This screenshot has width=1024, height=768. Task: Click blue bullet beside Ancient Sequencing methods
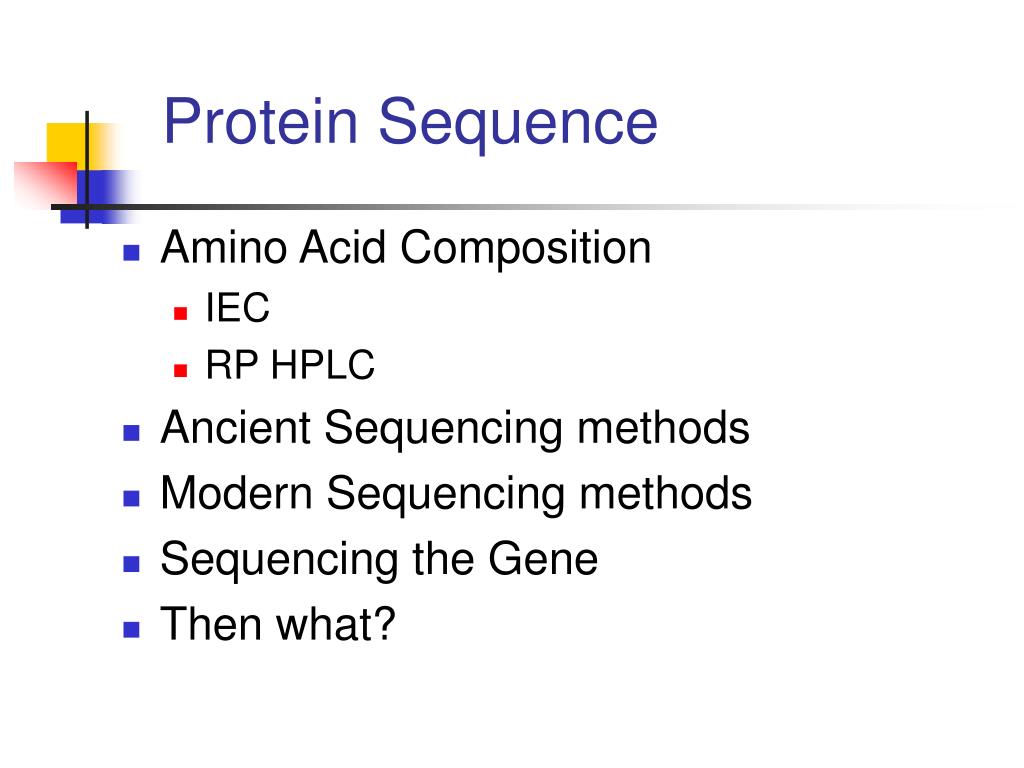[x=131, y=433]
